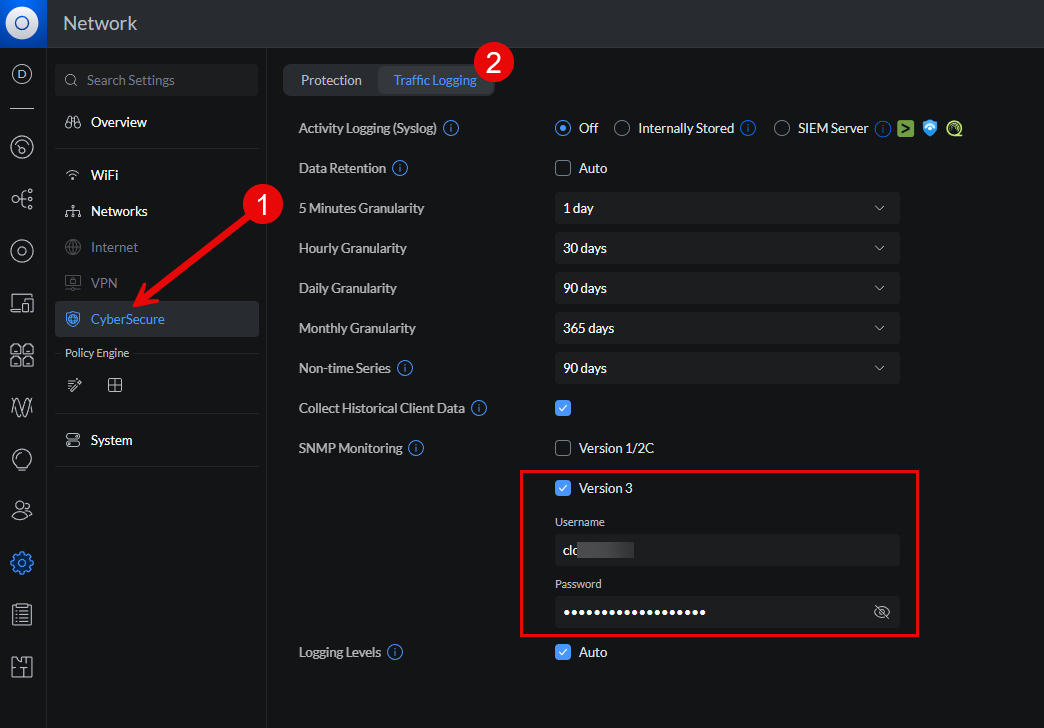Show password using the crossed-eye icon
The height and width of the screenshot is (728, 1044).
(881, 612)
